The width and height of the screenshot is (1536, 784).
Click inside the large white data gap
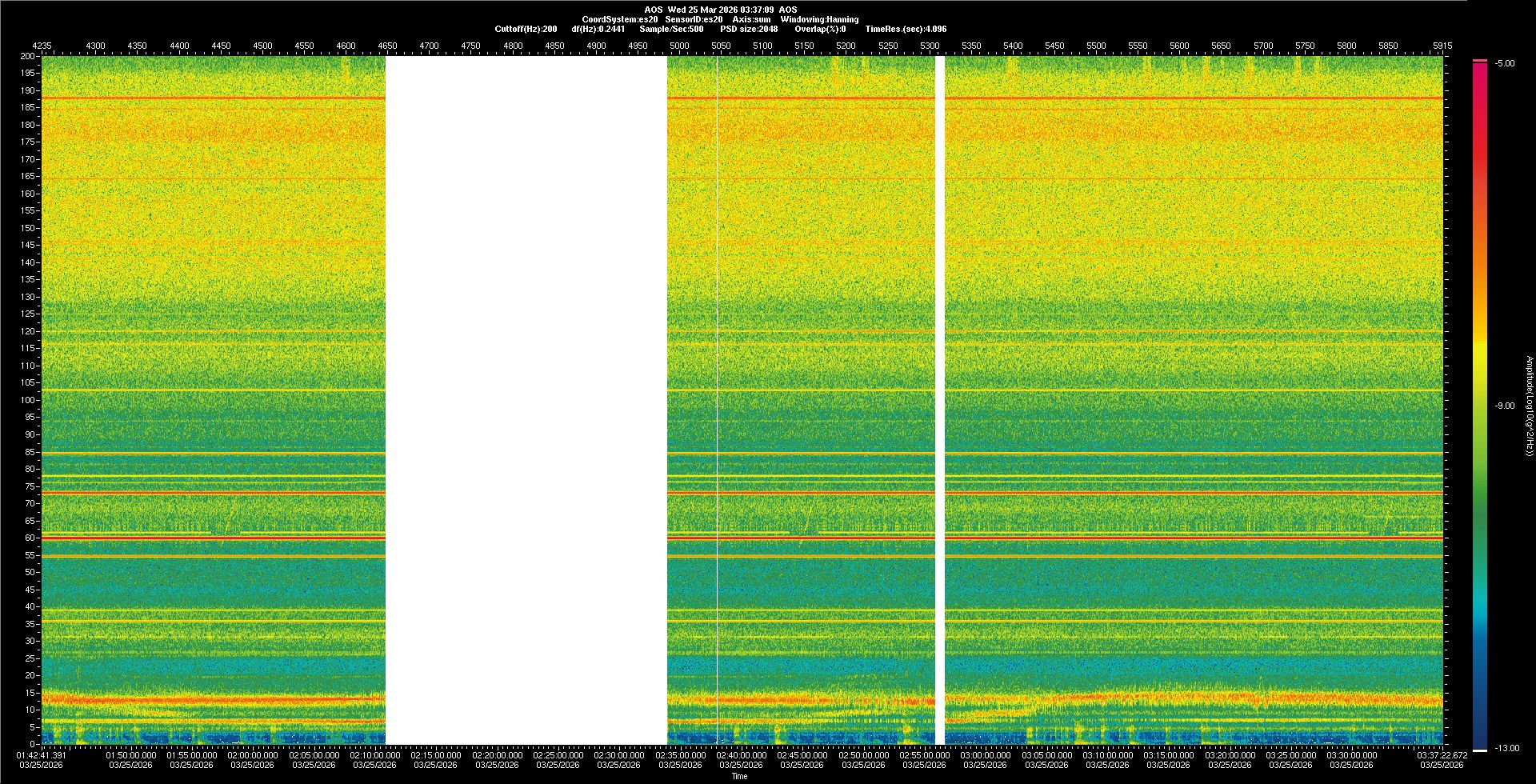(x=526, y=400)
